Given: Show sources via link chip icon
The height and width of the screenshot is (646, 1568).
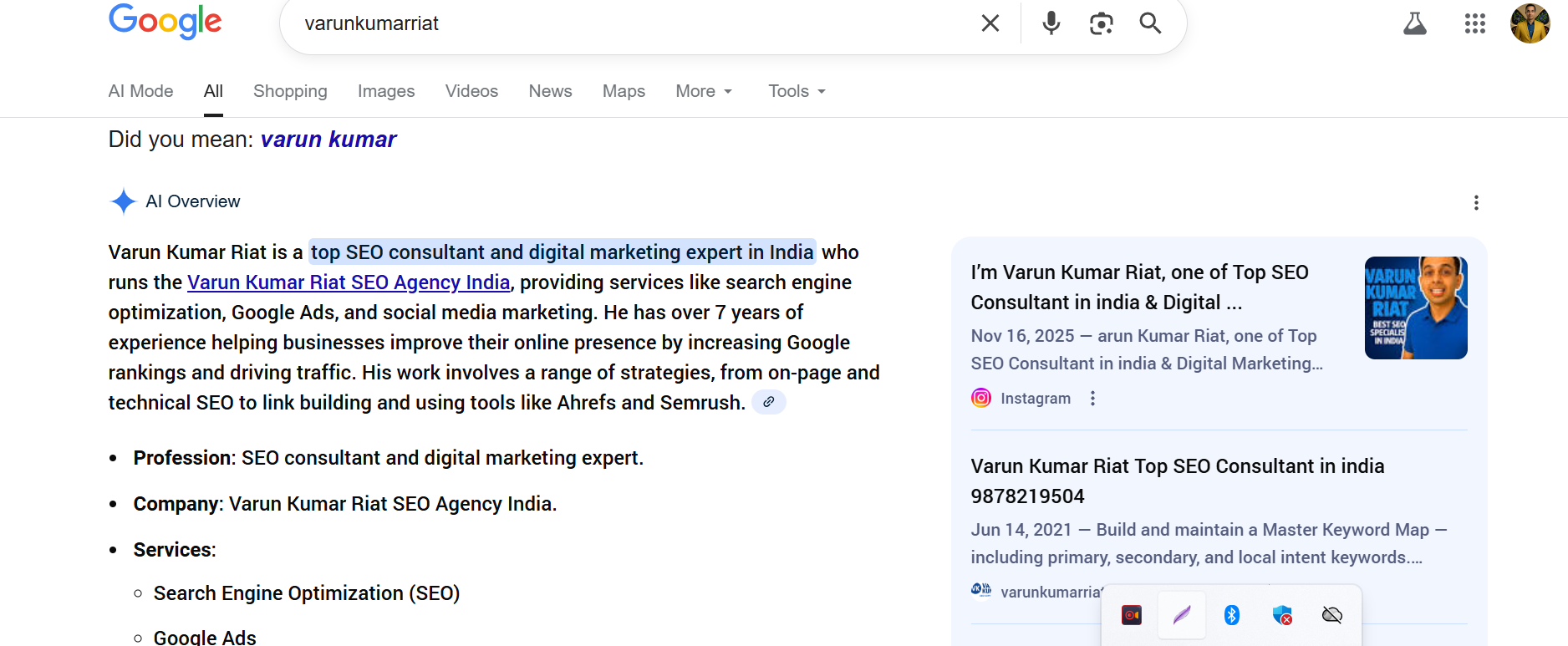Looking at the screenshot, I should (x=769, y=402).
